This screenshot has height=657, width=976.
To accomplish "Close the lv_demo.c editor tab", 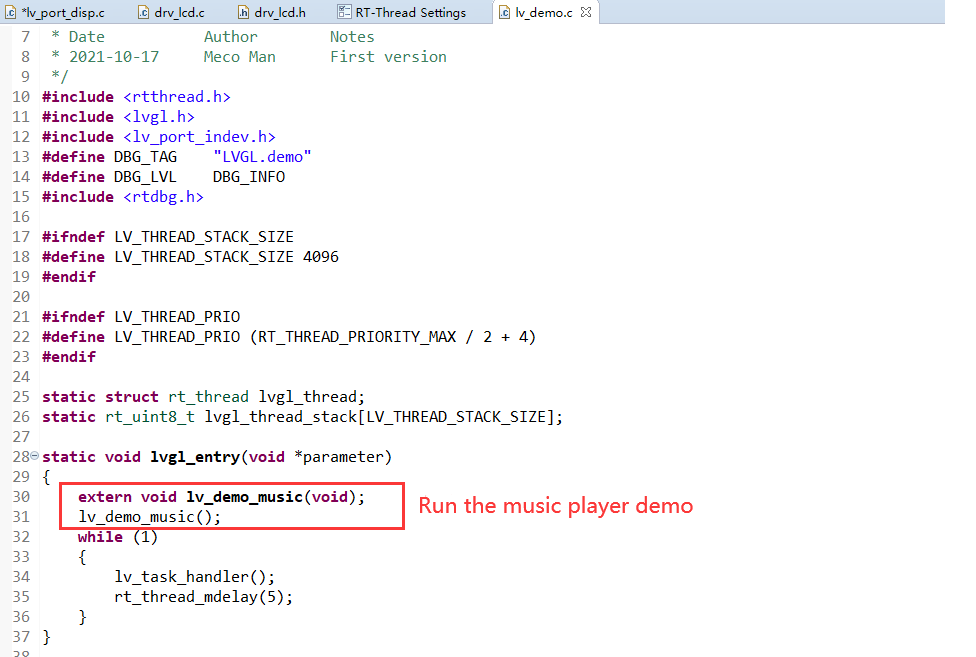I will [x=586, y=13].
